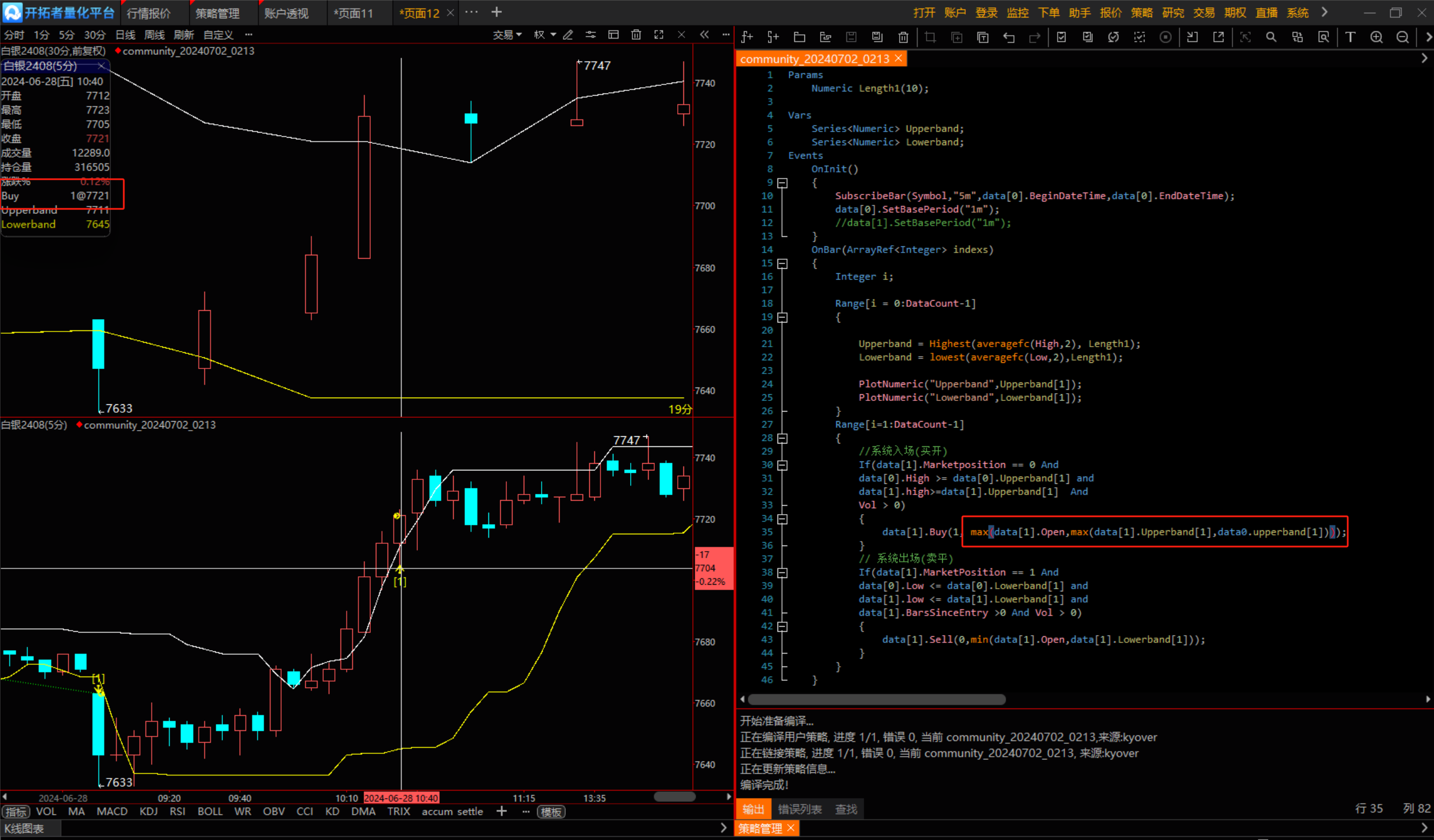Add a new page tab with plus

[x=496, y=12]
